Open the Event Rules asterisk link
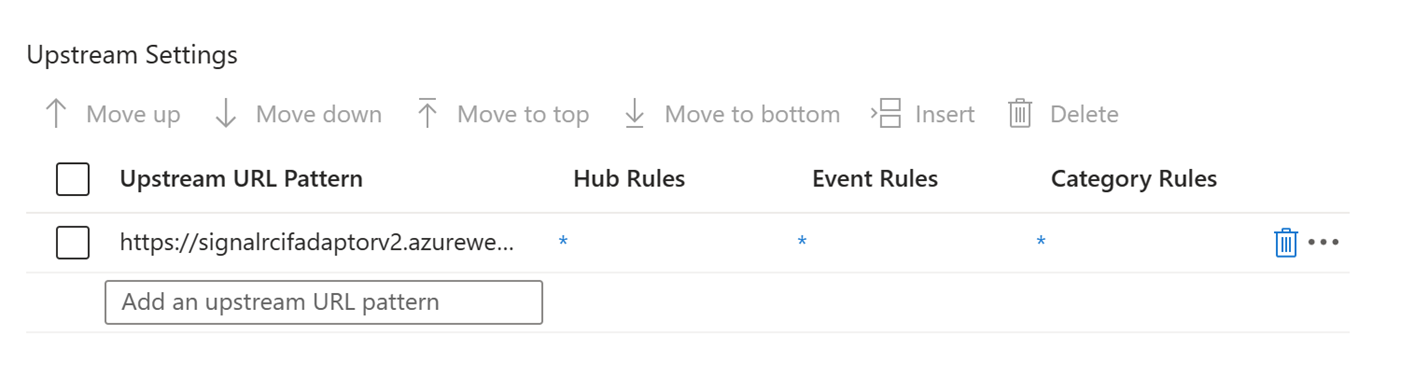1401x392 pixels. (x=802, y=242)
